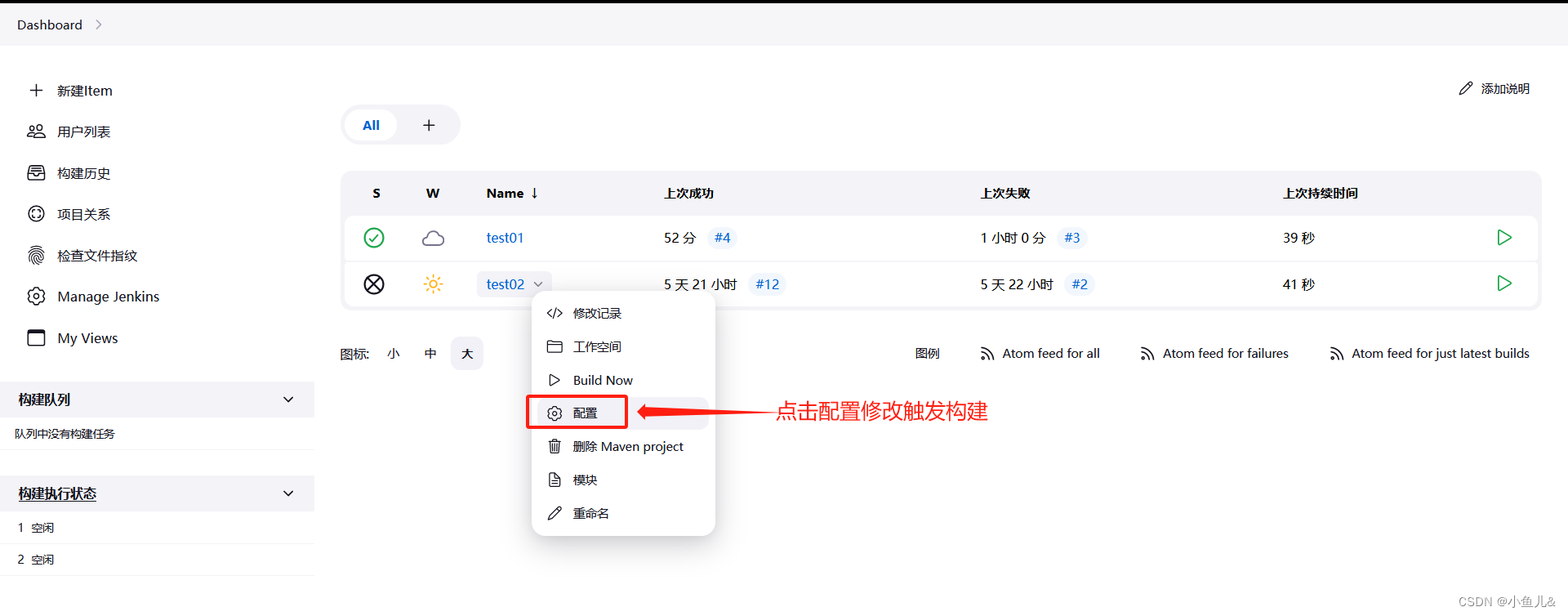Click the 项目关系 icon in the sidebar

(36, 213)
